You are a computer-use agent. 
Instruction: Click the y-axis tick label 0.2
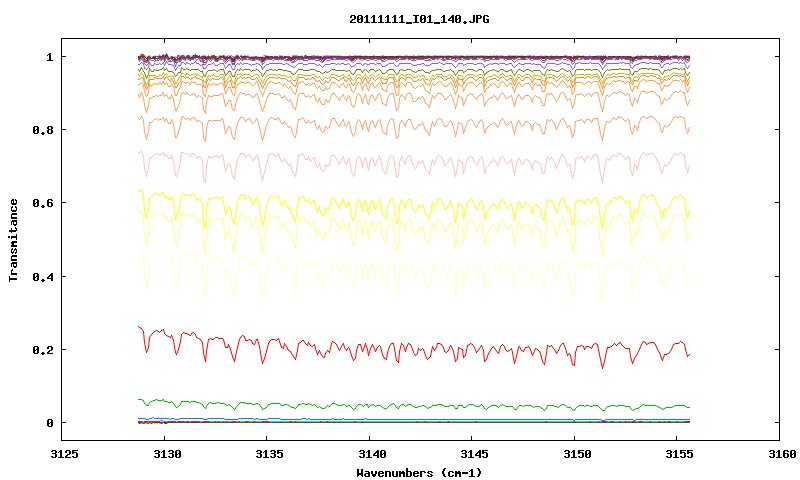(43, 350)
